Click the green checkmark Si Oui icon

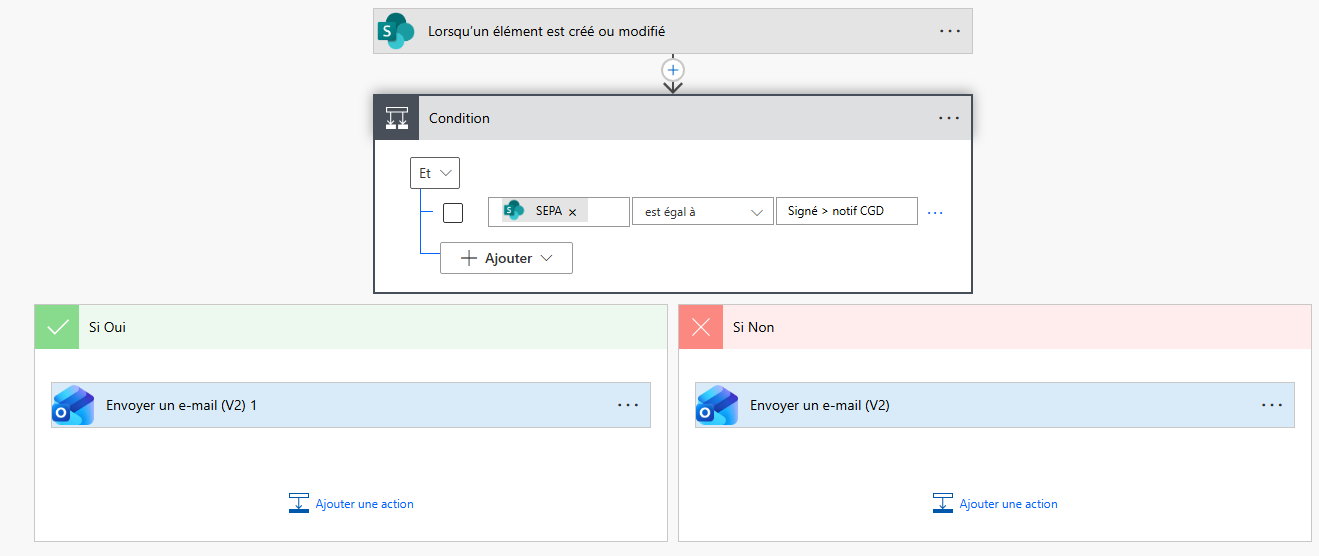tap(58, 327)
